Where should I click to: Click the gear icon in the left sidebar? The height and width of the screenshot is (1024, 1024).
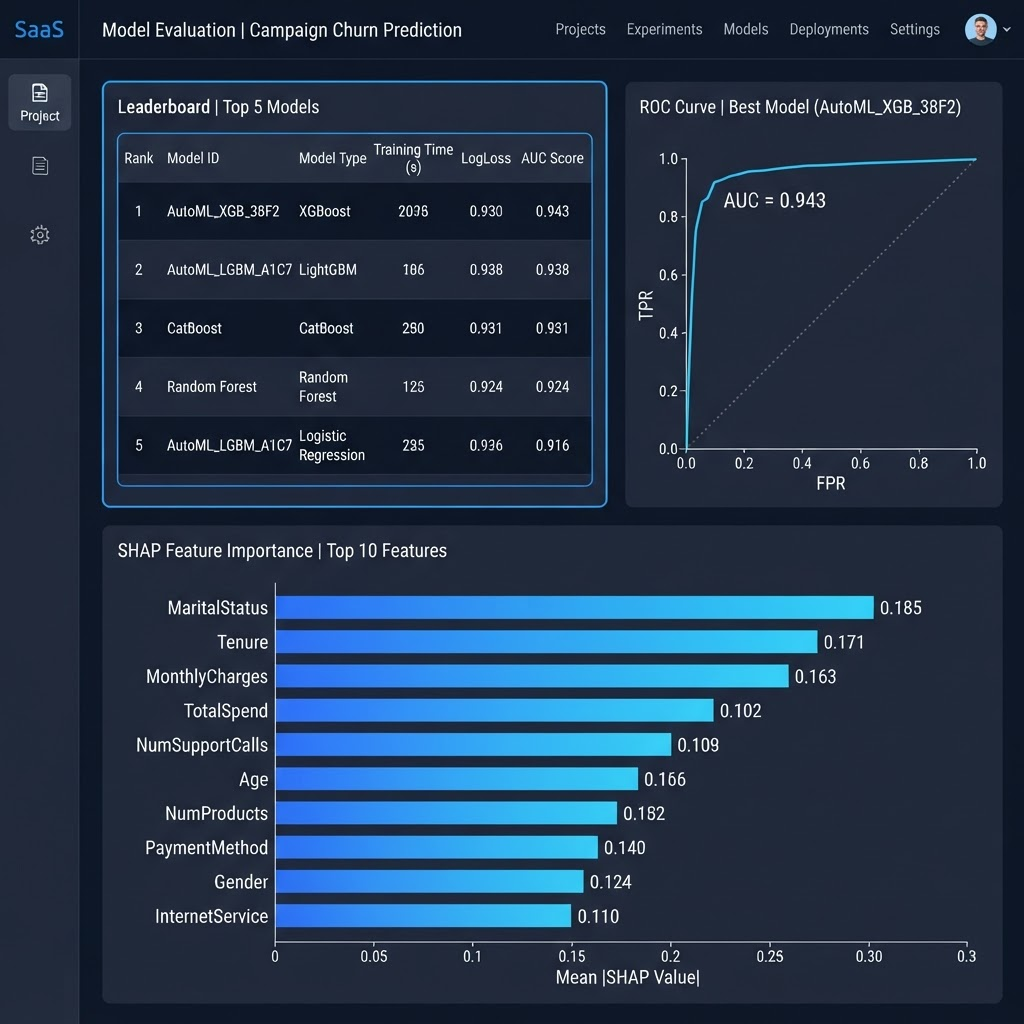tap(40, 235)
